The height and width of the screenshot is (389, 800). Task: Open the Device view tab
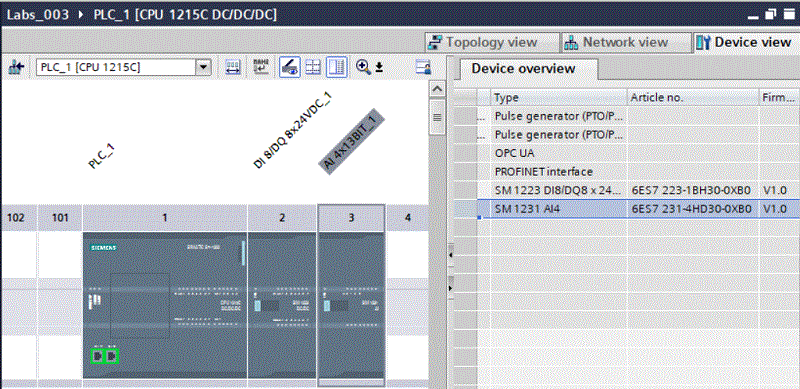745,42
